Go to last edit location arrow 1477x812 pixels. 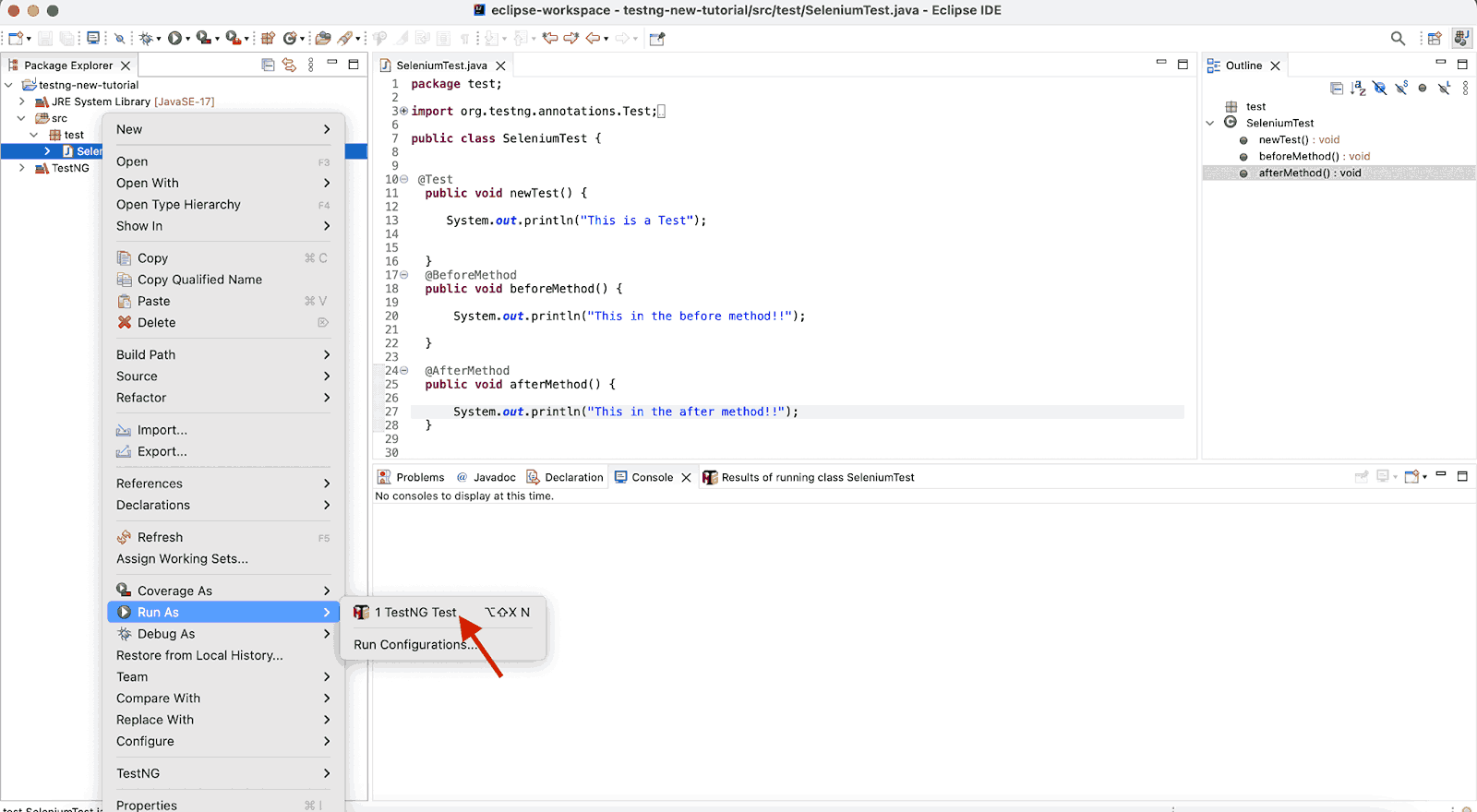click(550, 38)
